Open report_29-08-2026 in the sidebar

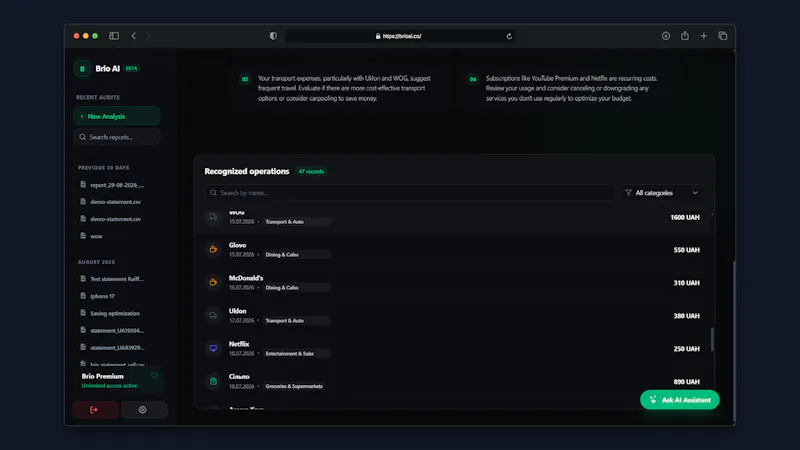(117, 185)
